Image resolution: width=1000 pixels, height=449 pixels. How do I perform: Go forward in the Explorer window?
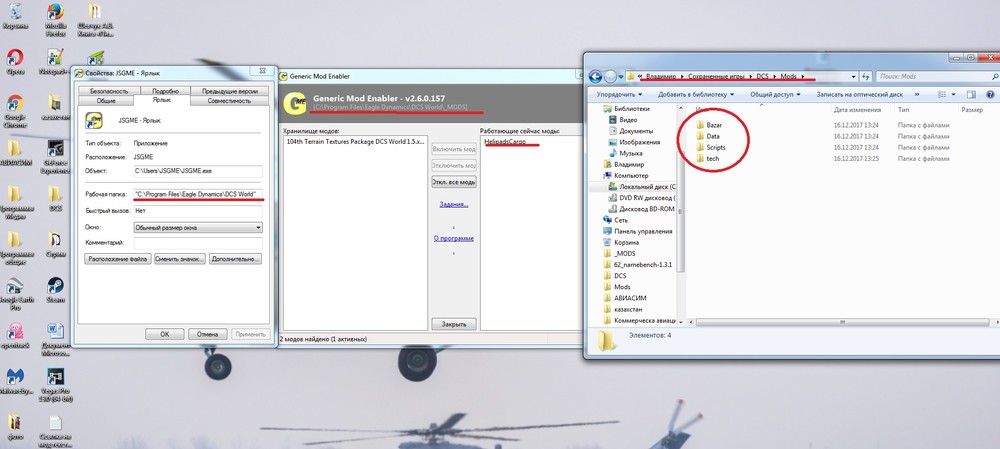click(x=610, y=77)
